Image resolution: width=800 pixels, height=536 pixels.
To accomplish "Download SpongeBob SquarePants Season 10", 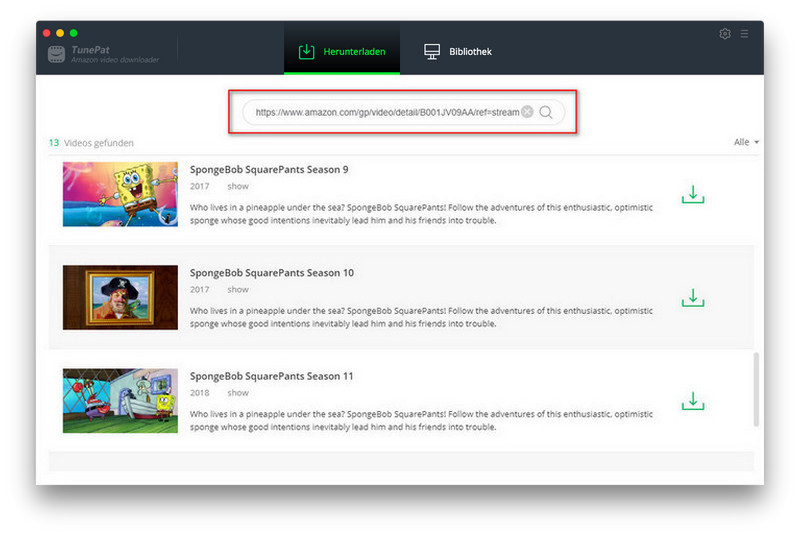I will tap(693, 298).
